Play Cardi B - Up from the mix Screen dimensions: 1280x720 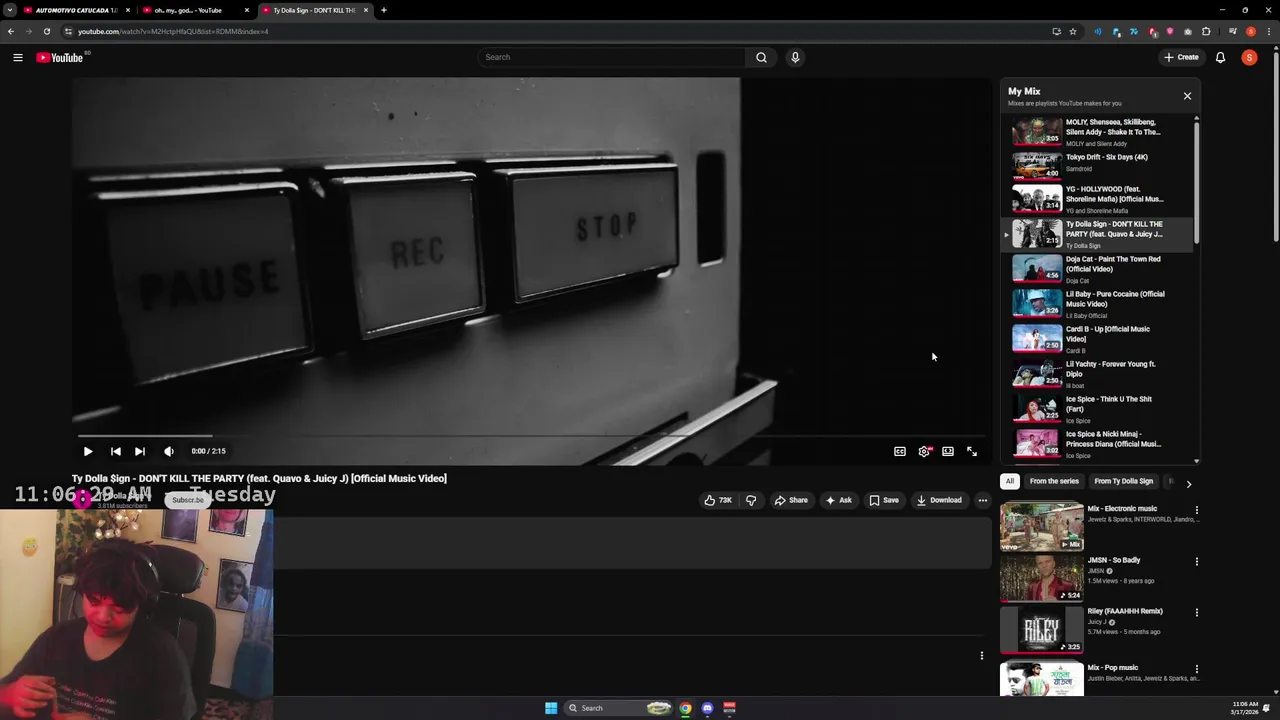tap(1098, 339)
